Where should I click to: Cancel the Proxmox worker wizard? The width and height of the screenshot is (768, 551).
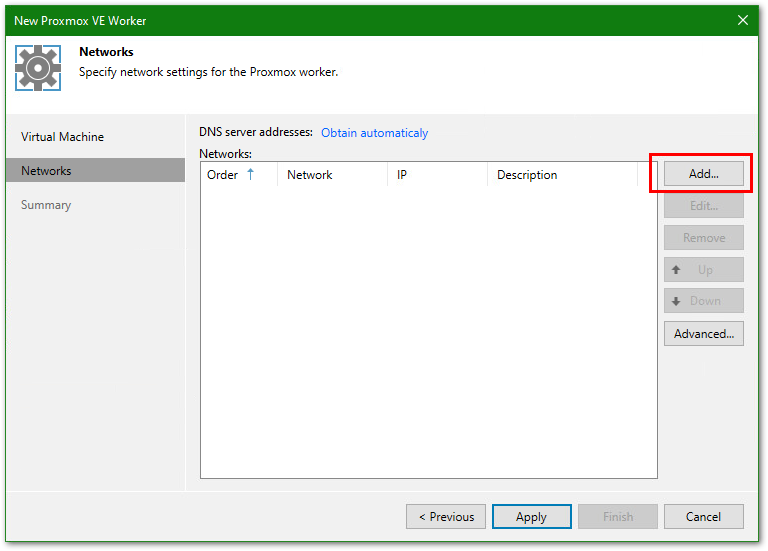point(703,517)
